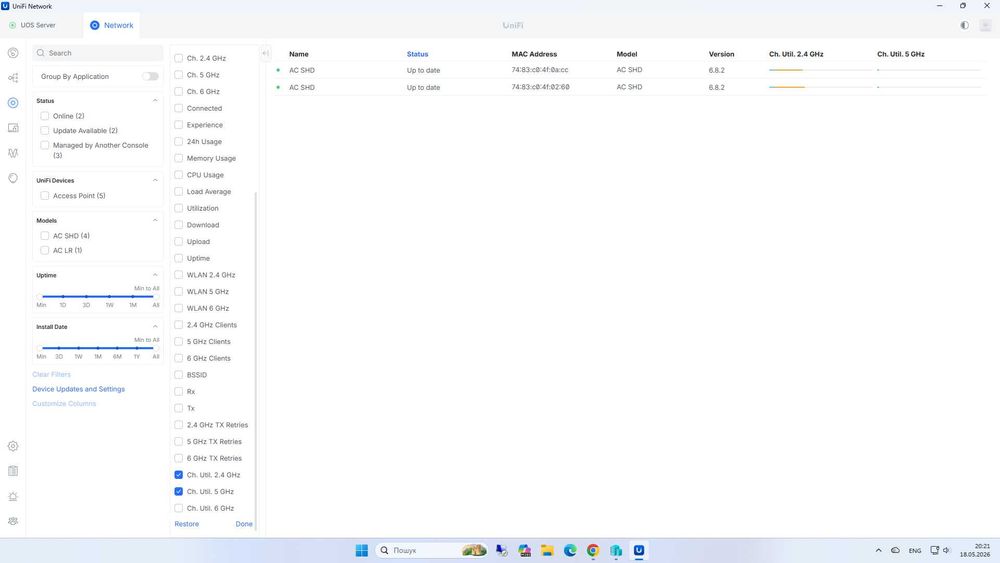The height and width of the screenshot is (563, 1000).
Task: Enable the BSSID column checkbox
Action: coord(179,375)
